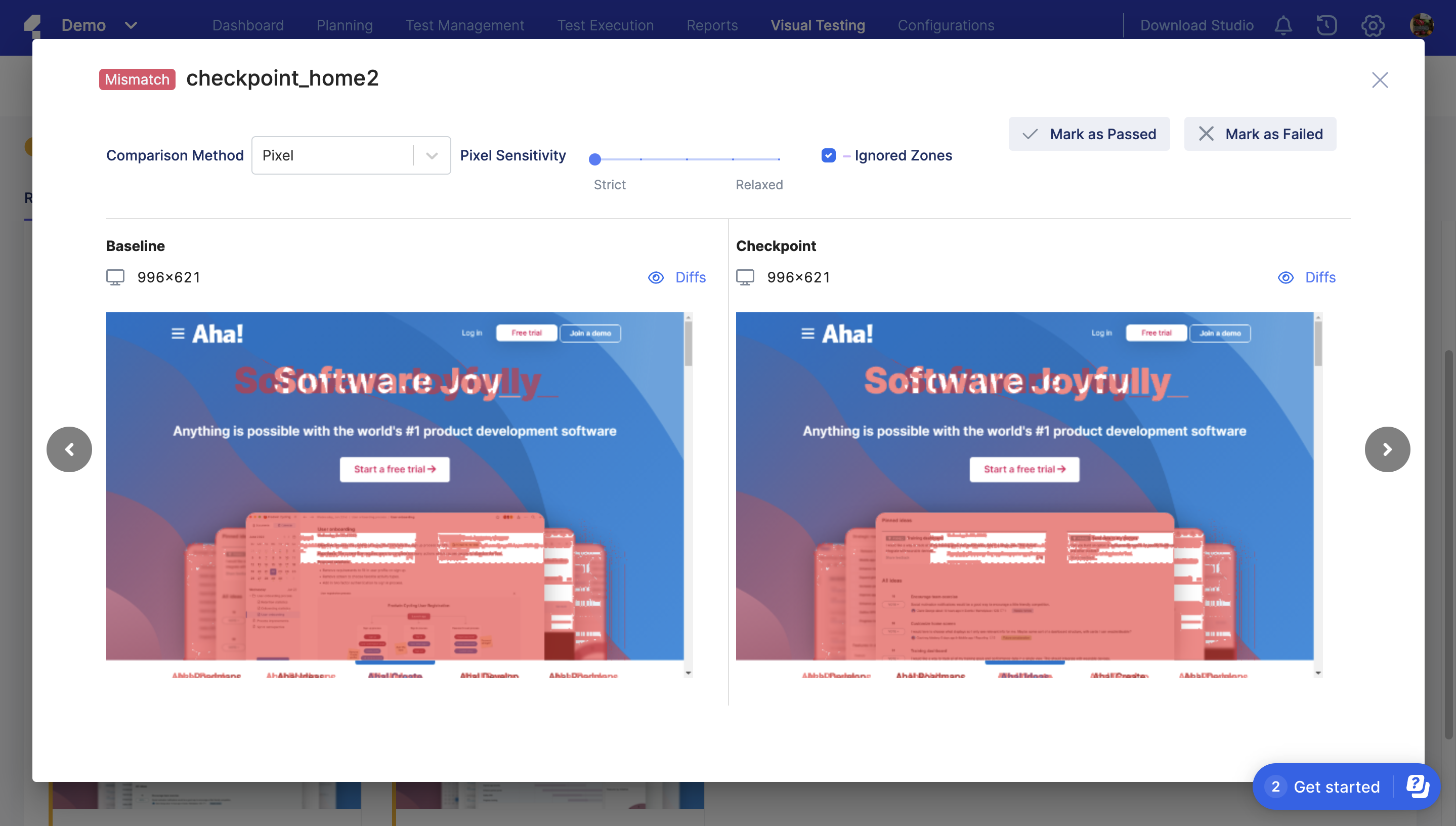Open the Configurations menu

pyautogui.click(x=946, y=25)
